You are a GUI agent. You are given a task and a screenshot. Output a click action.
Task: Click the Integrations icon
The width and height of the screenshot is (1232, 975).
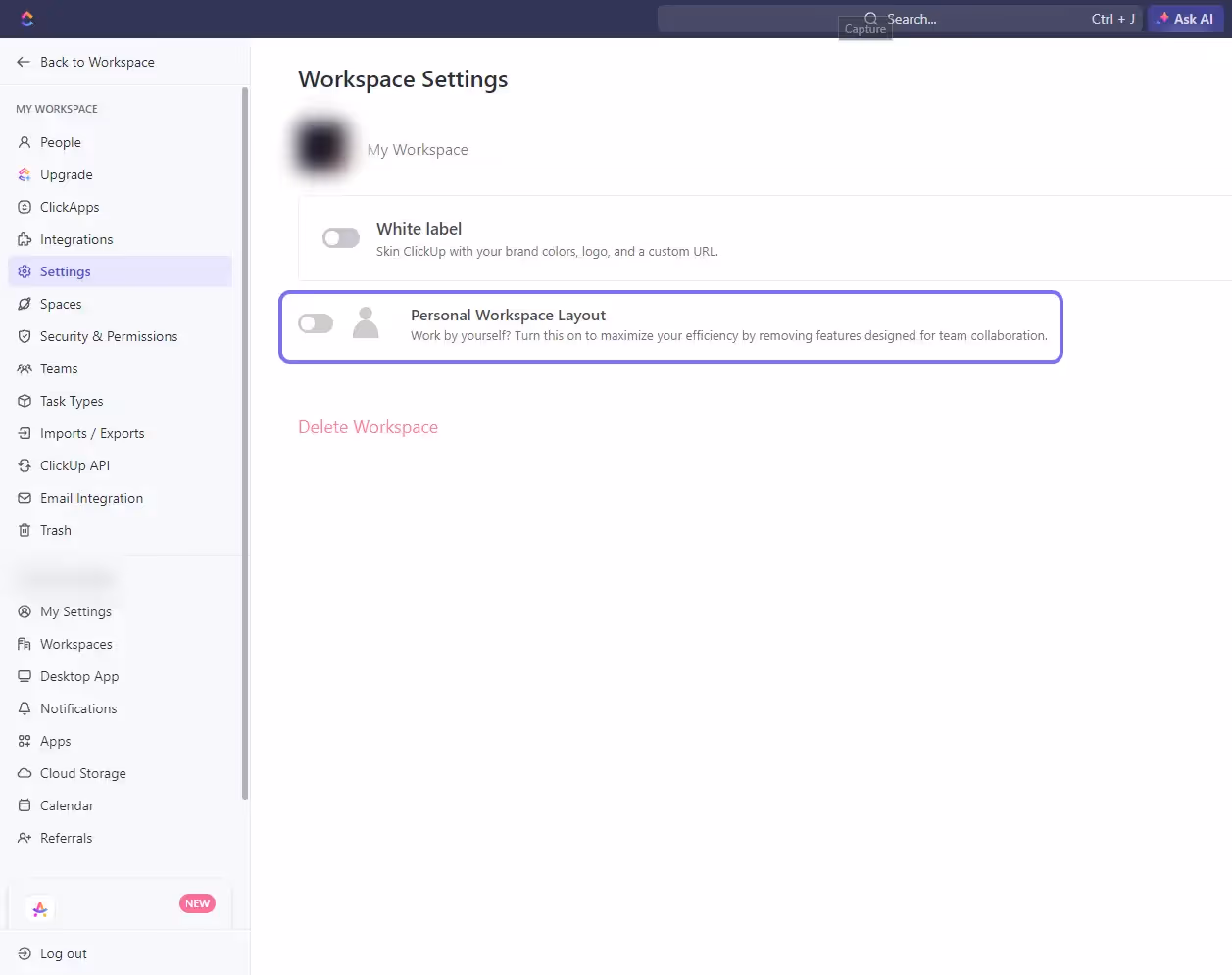pyautogui.click(x=23, y=239)
